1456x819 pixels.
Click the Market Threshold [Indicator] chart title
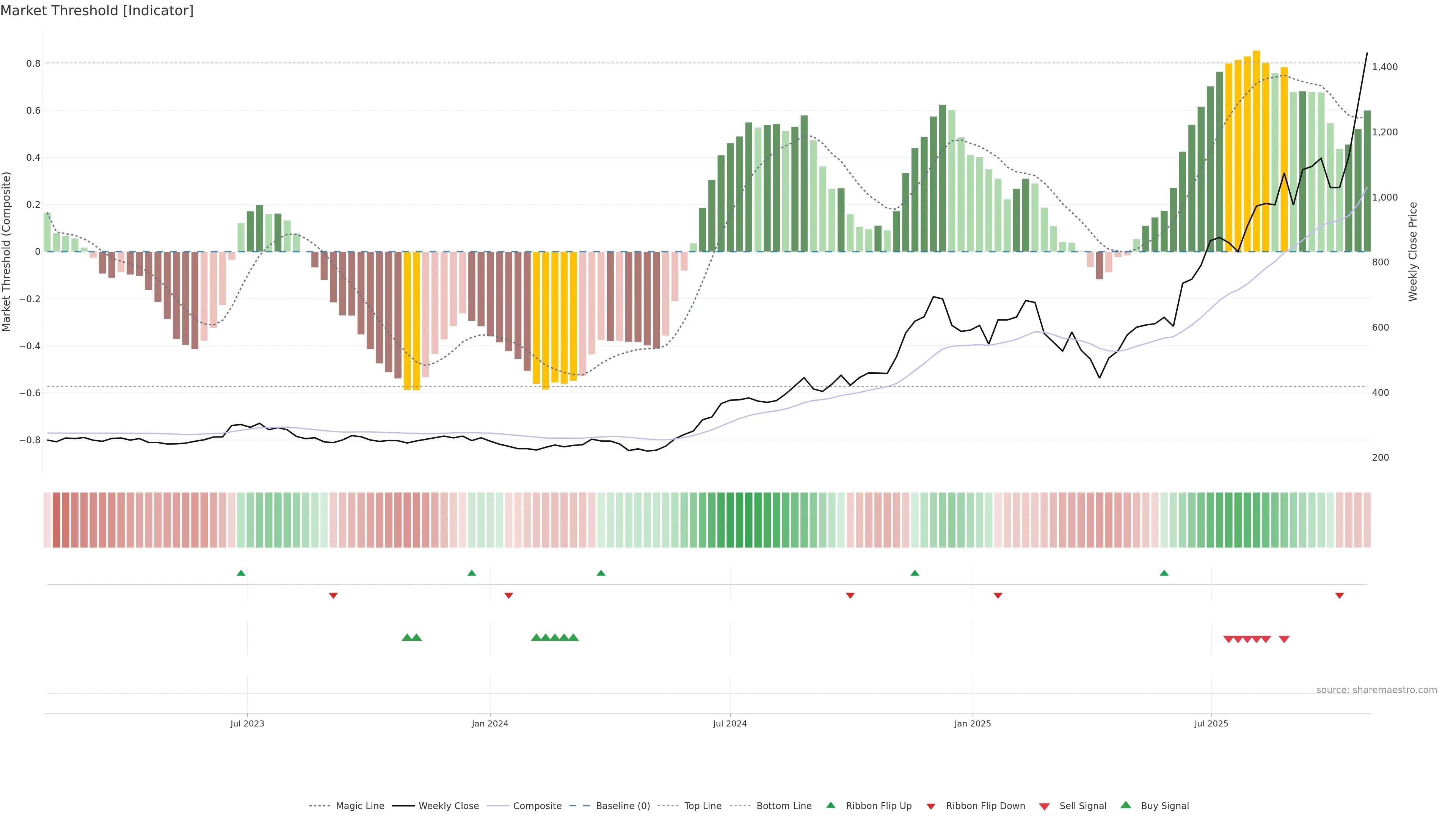pyautogui.click(x=97, y=11)
